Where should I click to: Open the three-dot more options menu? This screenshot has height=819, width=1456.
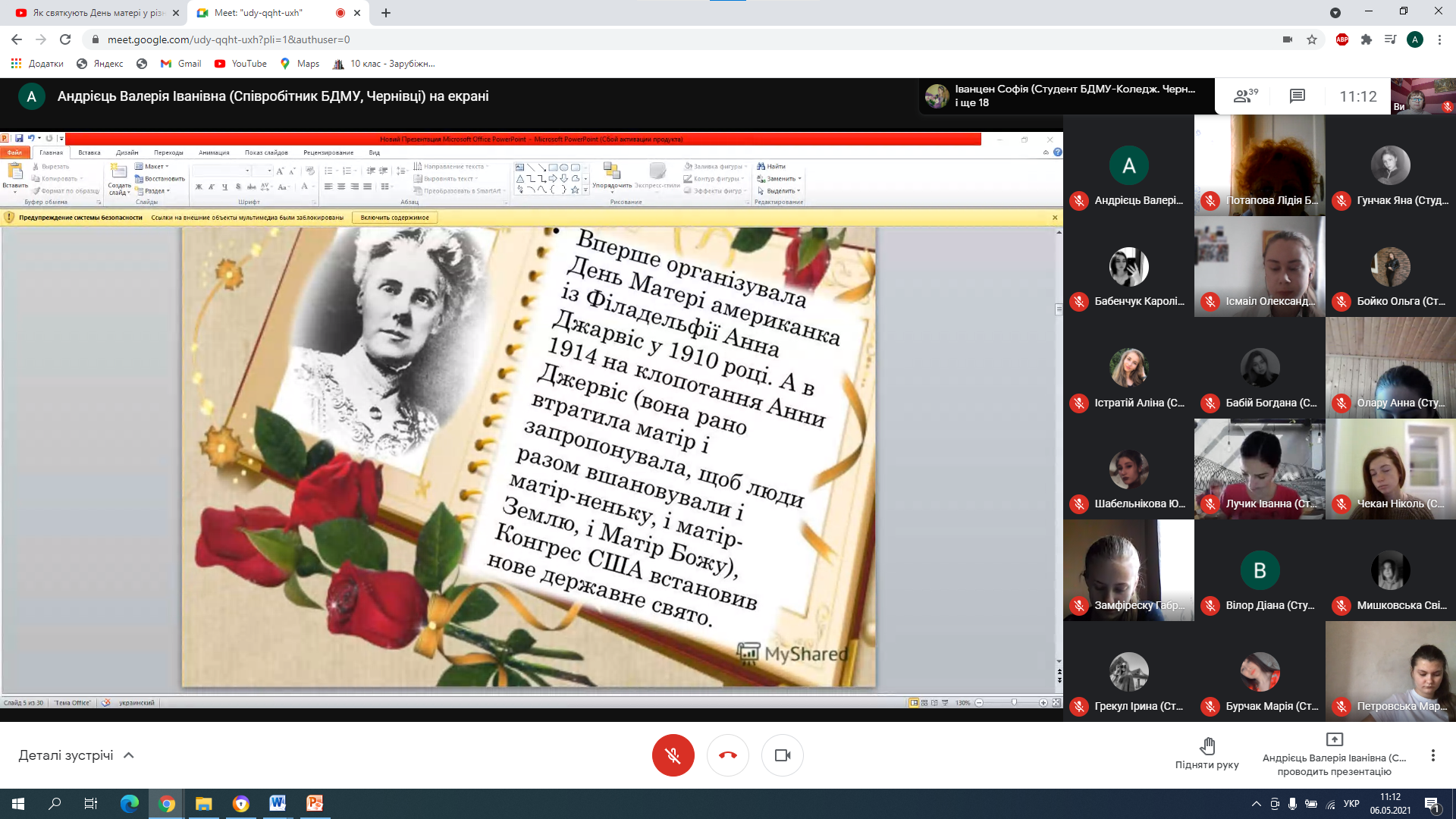1432,755
